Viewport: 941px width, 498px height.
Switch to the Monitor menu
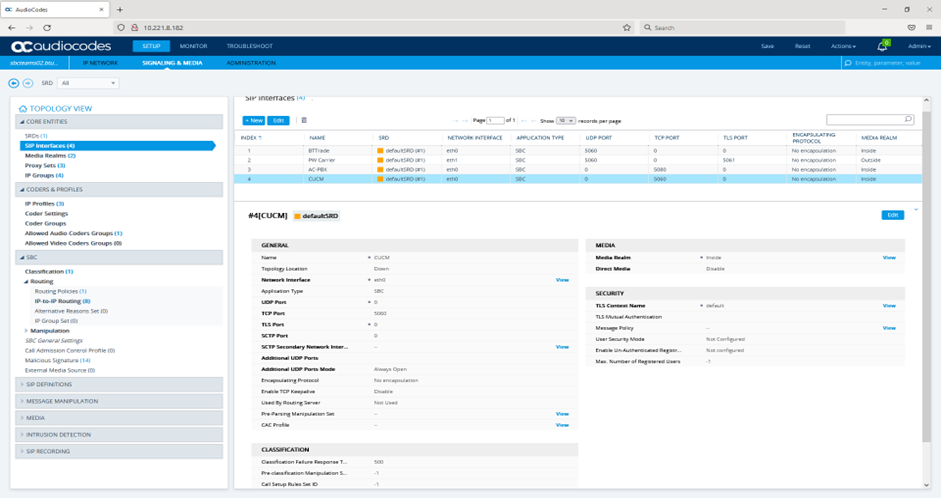pos(193,46)
